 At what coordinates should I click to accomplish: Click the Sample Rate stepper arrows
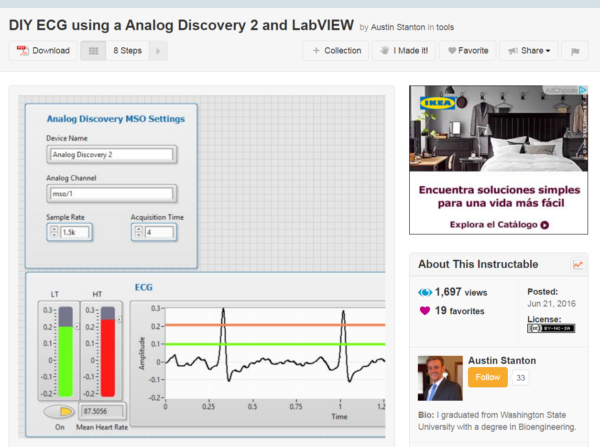[x=54, y=232]
